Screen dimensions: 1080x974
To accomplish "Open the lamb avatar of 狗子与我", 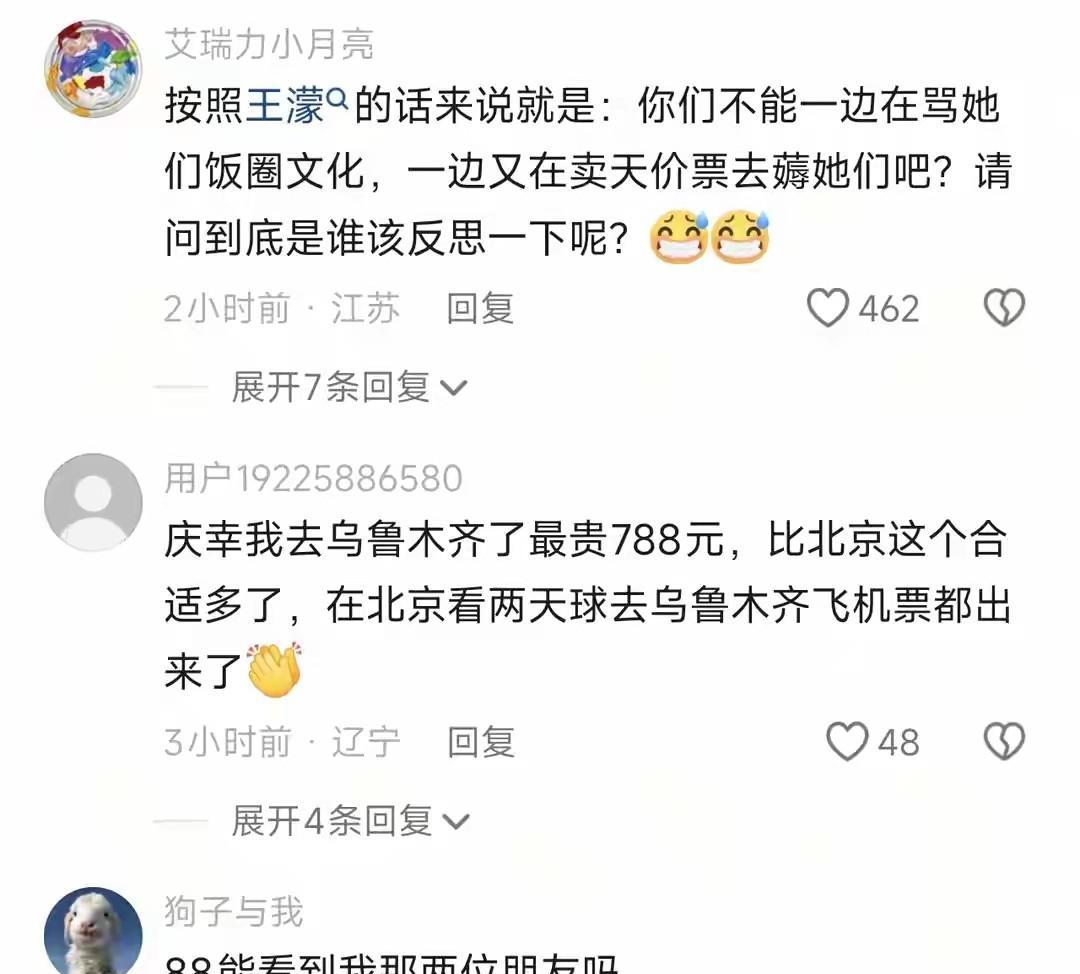I will tap(93, 931).
